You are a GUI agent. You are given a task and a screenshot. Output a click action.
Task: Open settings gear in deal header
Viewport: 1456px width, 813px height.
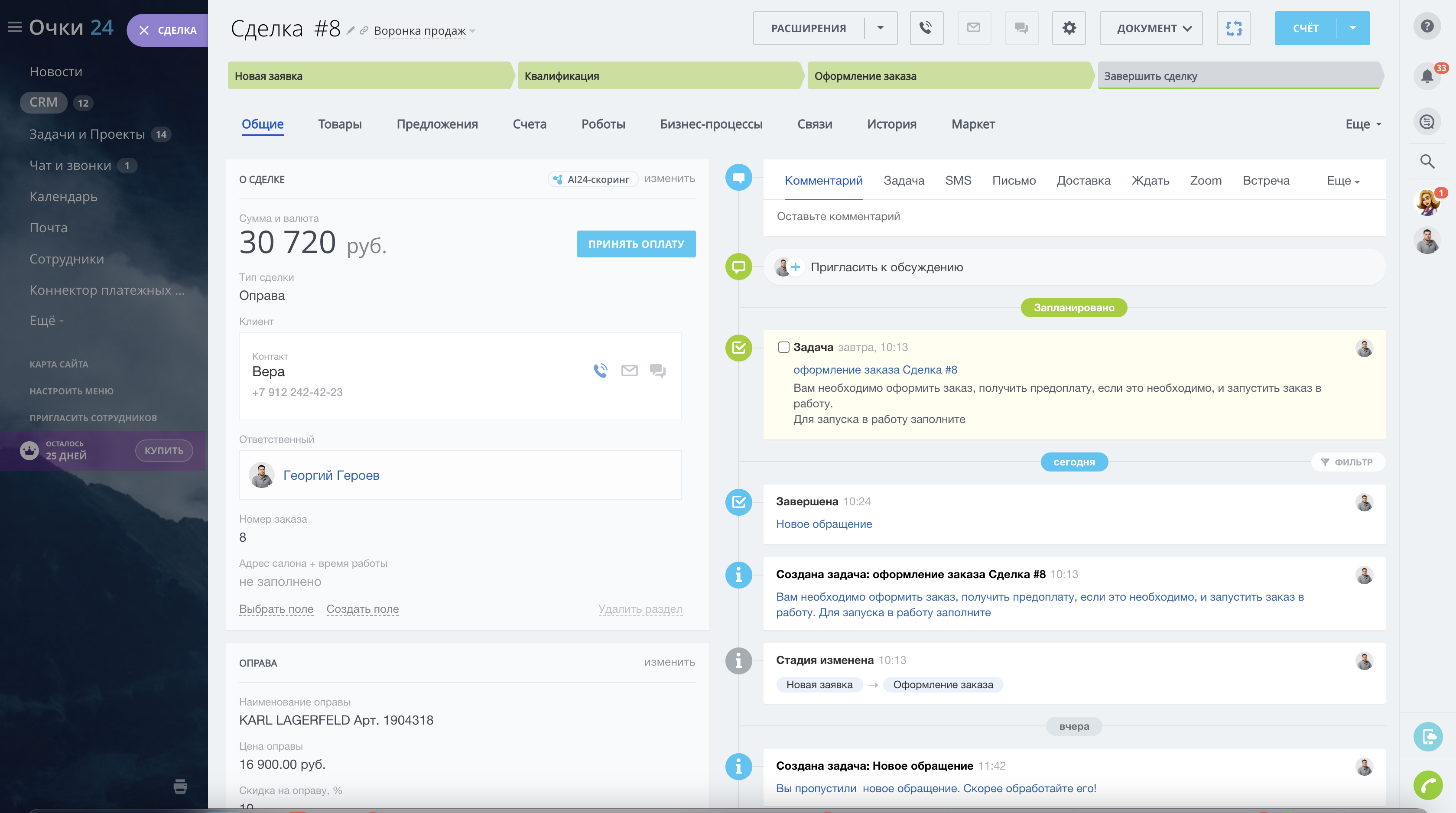coord(1068,28)
